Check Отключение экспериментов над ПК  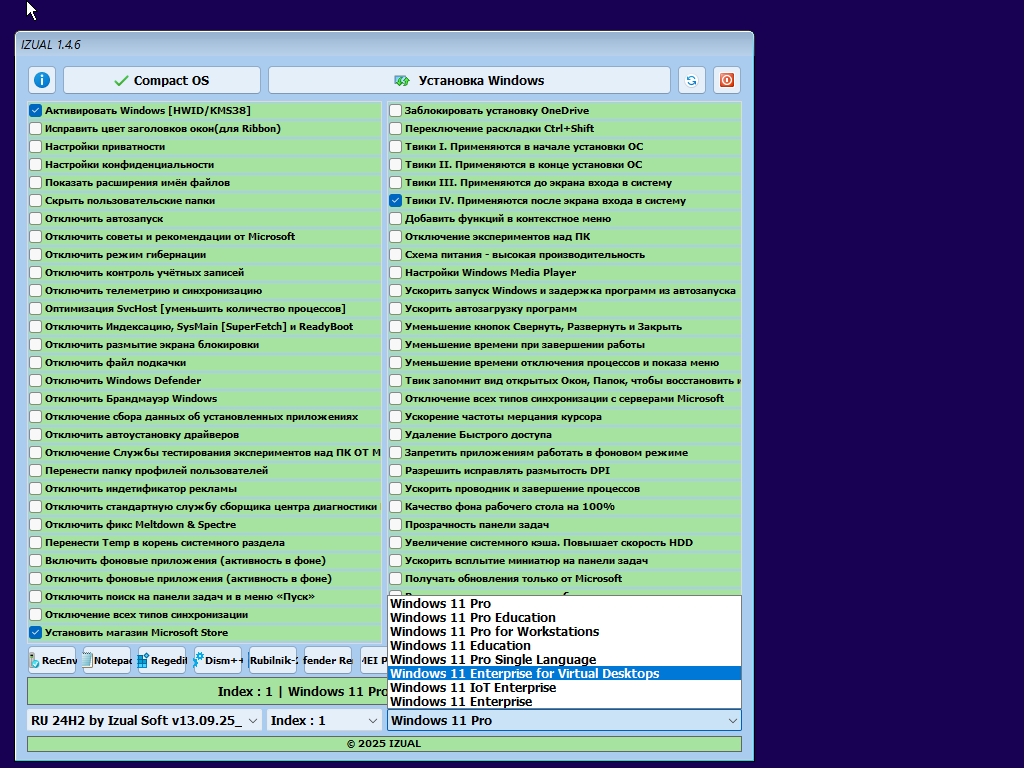395,236
